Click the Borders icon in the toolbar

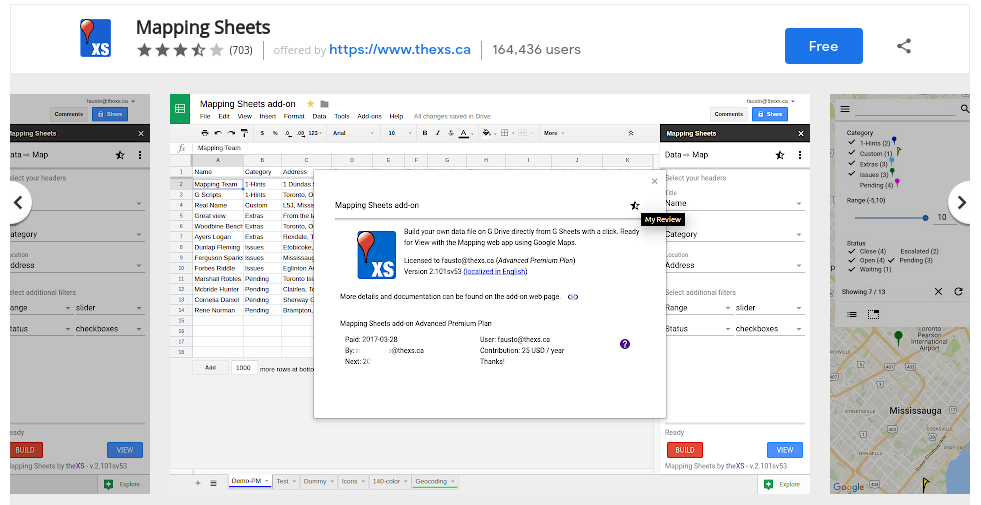pos(504,133)
